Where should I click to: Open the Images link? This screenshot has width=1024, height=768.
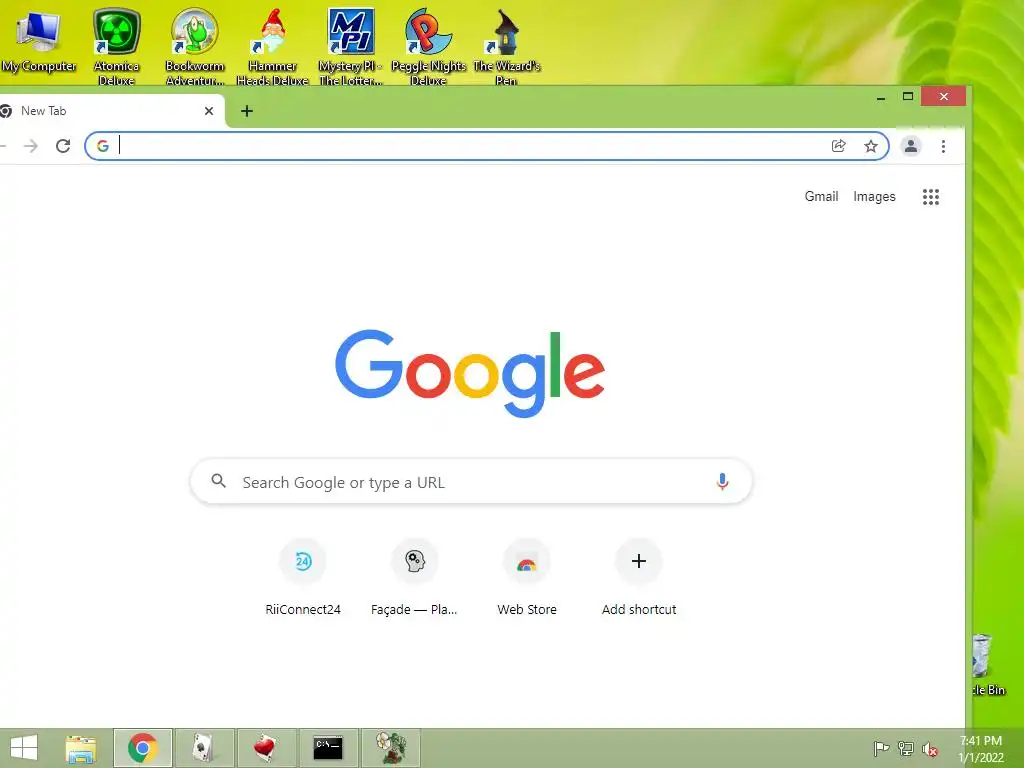[x=874, y=197]
